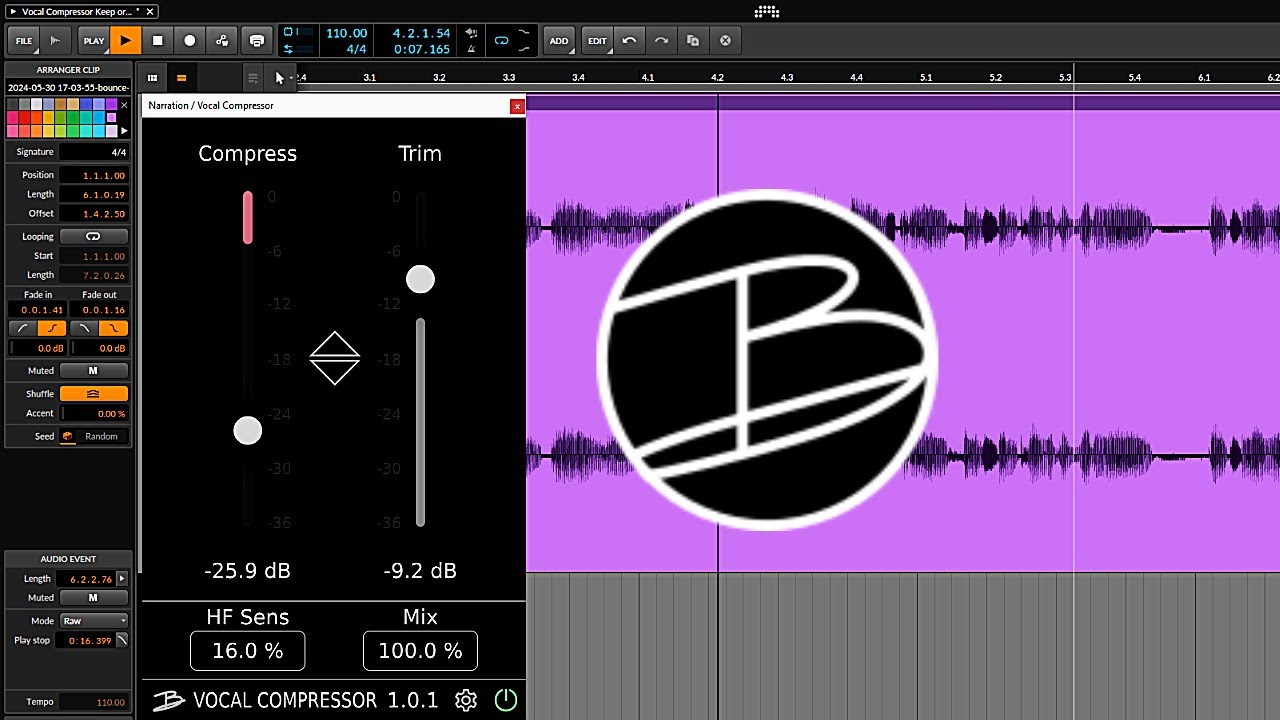Open the EDIT menu
Screen dimensions: 1280x720
click(597, 41)
